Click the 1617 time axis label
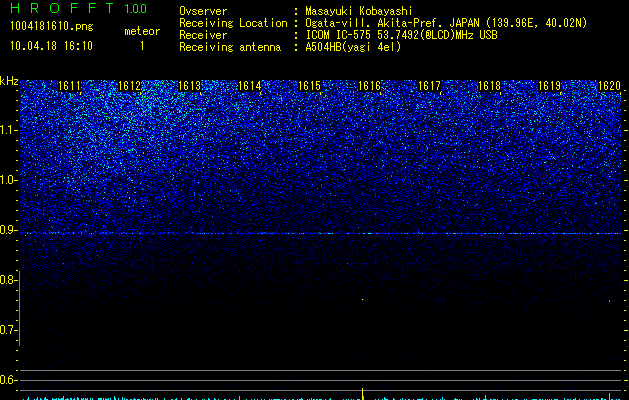 (429, 86)
